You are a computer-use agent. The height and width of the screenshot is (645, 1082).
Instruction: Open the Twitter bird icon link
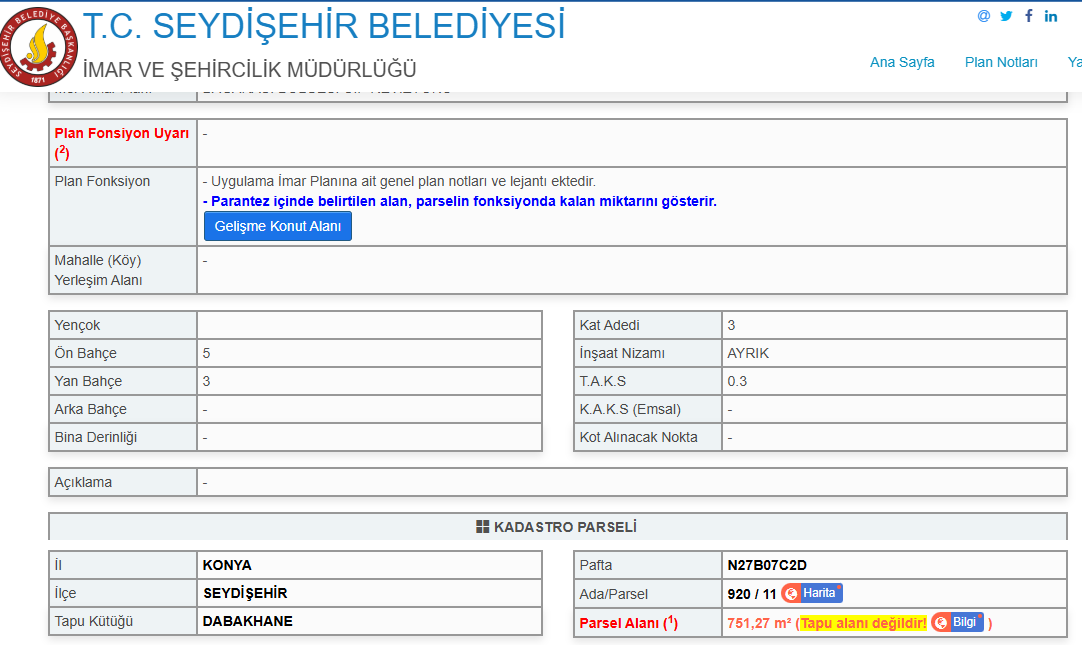[x=1006, y=16]
